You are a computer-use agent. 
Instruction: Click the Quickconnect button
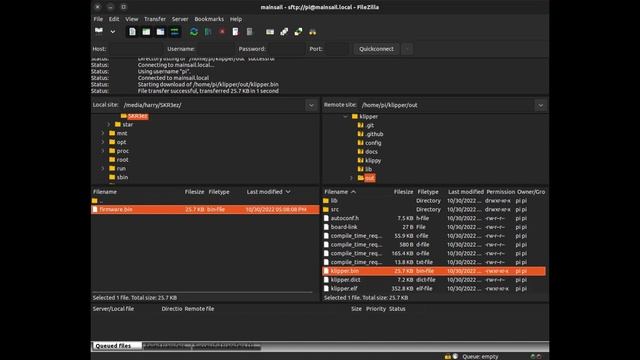pyautogui.click(x=376, y=49)
